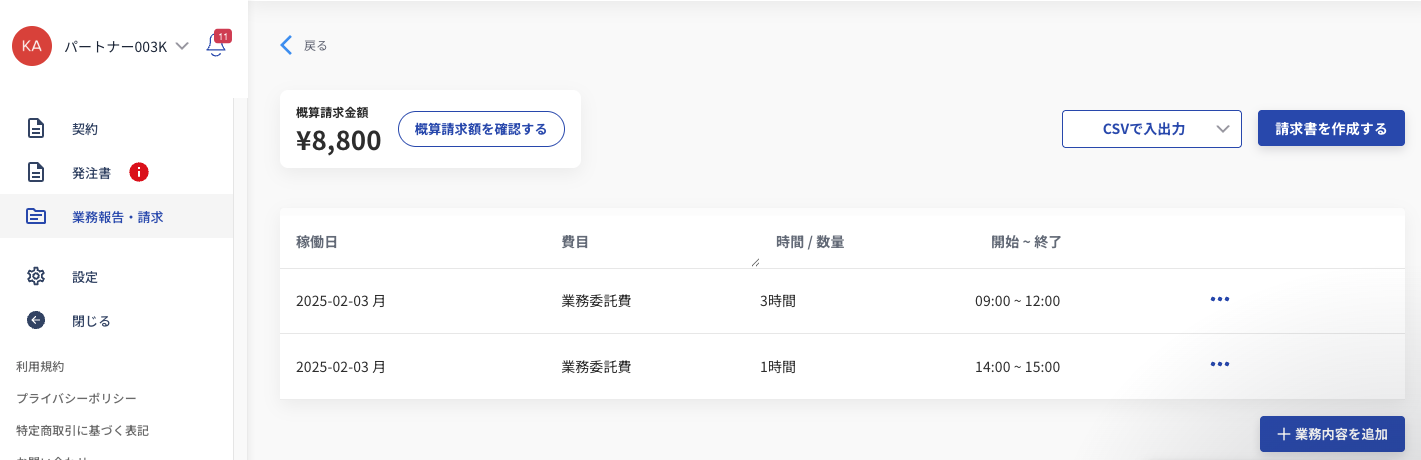Viewport: 1421px width, 460px height.
Task: Open the CSVで入出力 dropdown
Action: 1151,129
